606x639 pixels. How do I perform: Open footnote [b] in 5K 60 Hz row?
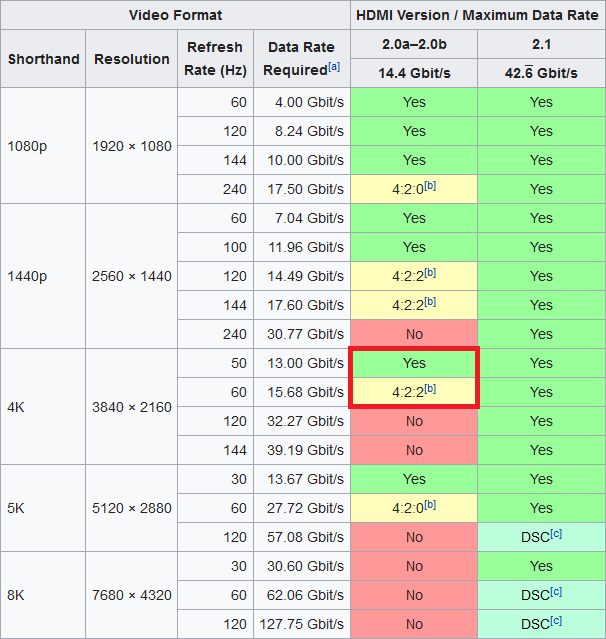tap(430, 505)
